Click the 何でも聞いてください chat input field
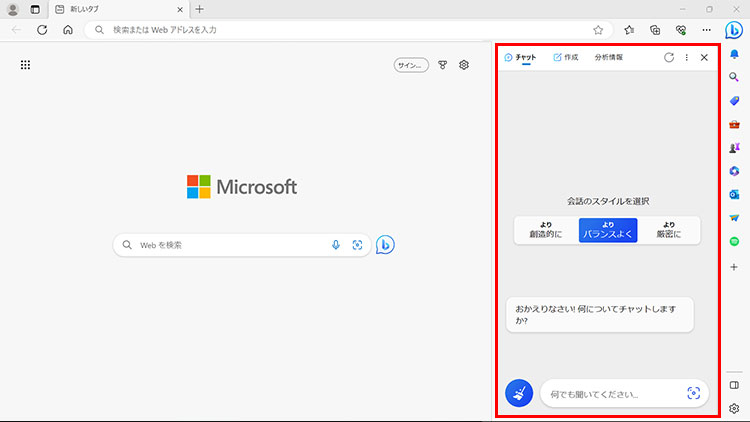Screen dimensions: 750x422 [610, 394]
